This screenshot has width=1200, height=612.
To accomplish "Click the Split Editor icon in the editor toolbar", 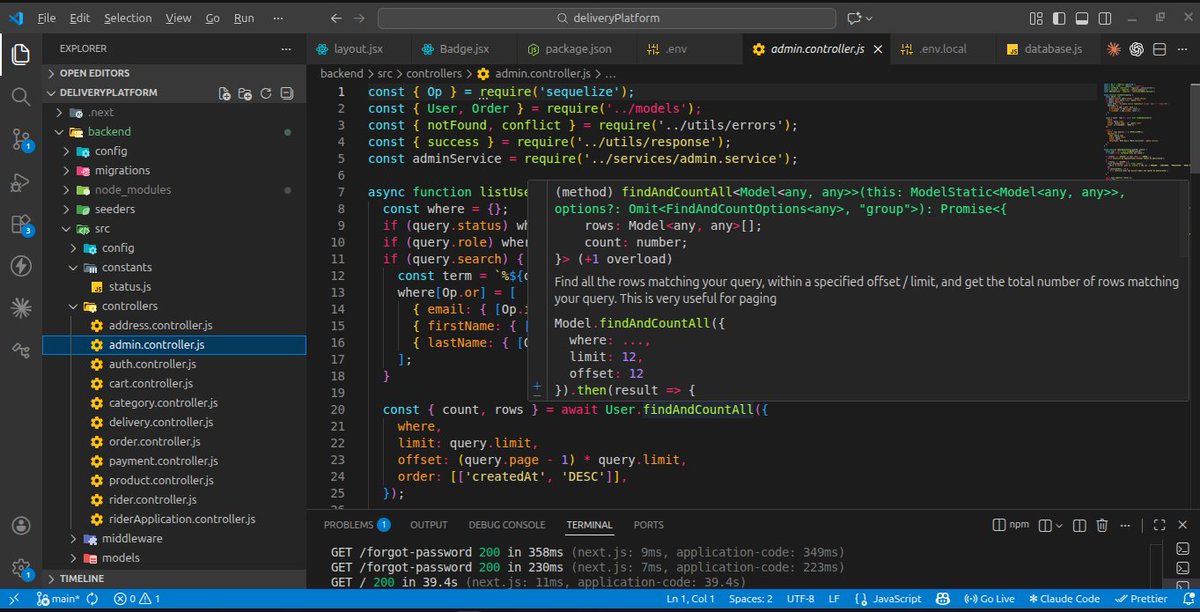I will point(1160,49).
